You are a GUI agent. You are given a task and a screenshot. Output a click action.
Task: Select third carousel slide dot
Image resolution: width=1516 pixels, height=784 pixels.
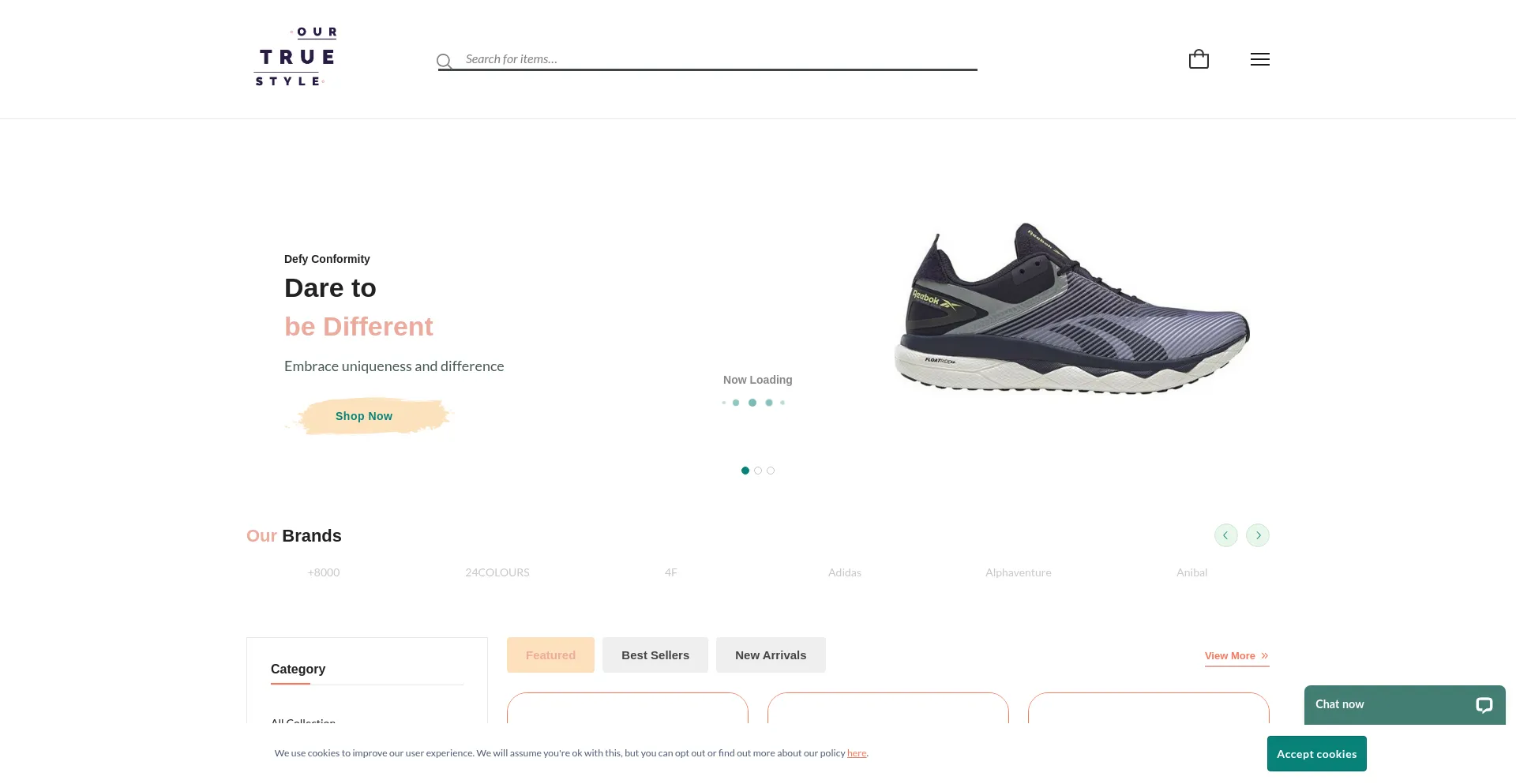point(771,471)
